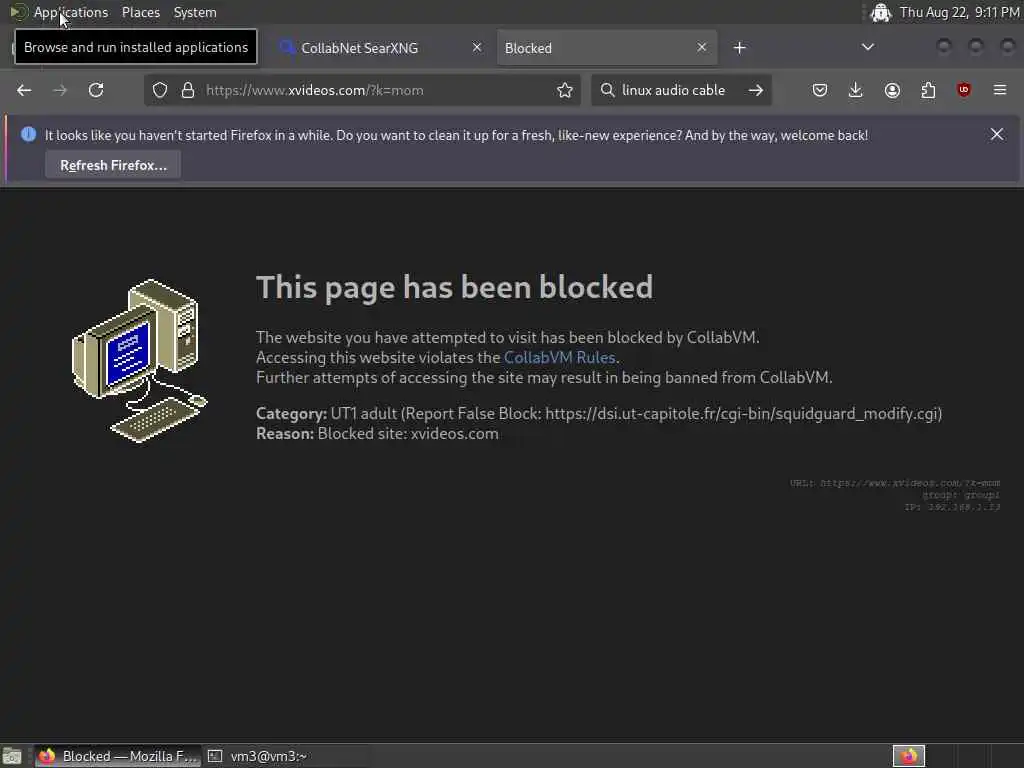Click the 'Blocked site: xvideos.com' reason text
The width and height of the screenshot is (1024, 768).
click(408, 434)
